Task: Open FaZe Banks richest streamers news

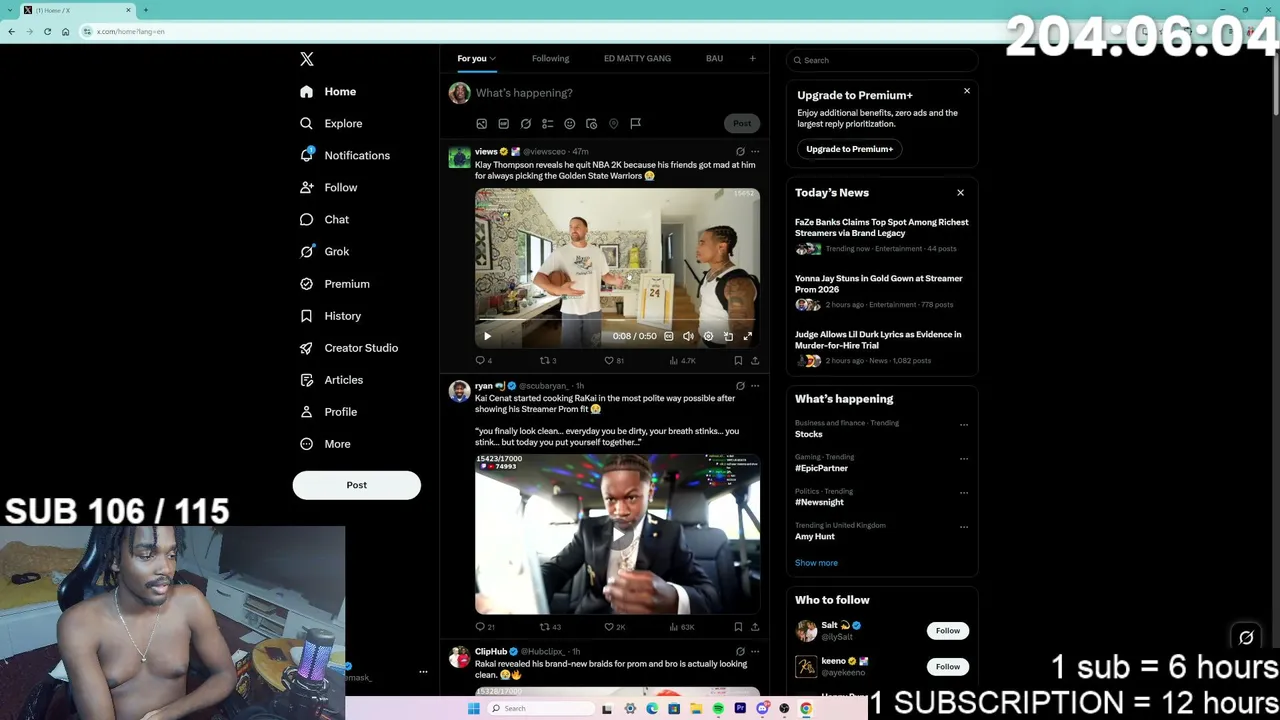Action: pos(882,228)
